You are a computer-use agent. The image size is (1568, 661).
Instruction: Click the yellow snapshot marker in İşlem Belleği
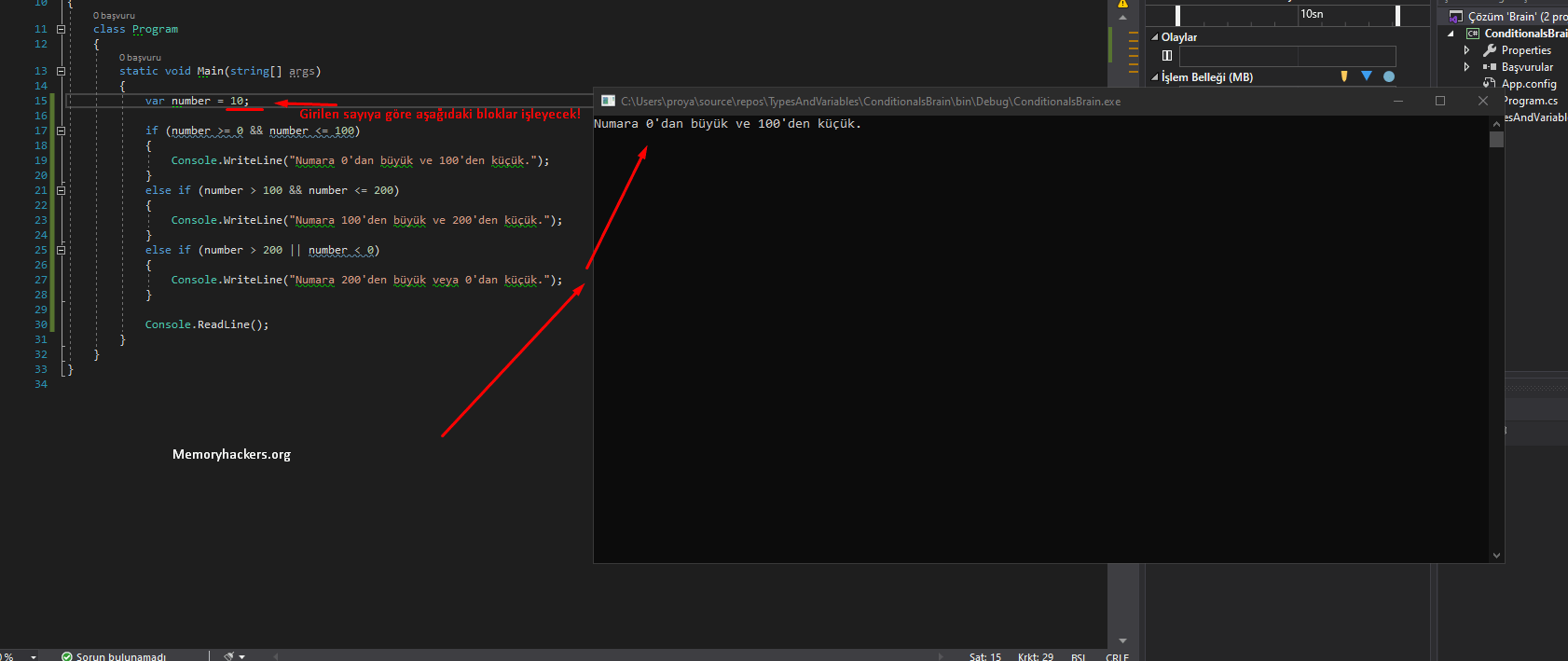[1344, 76]
